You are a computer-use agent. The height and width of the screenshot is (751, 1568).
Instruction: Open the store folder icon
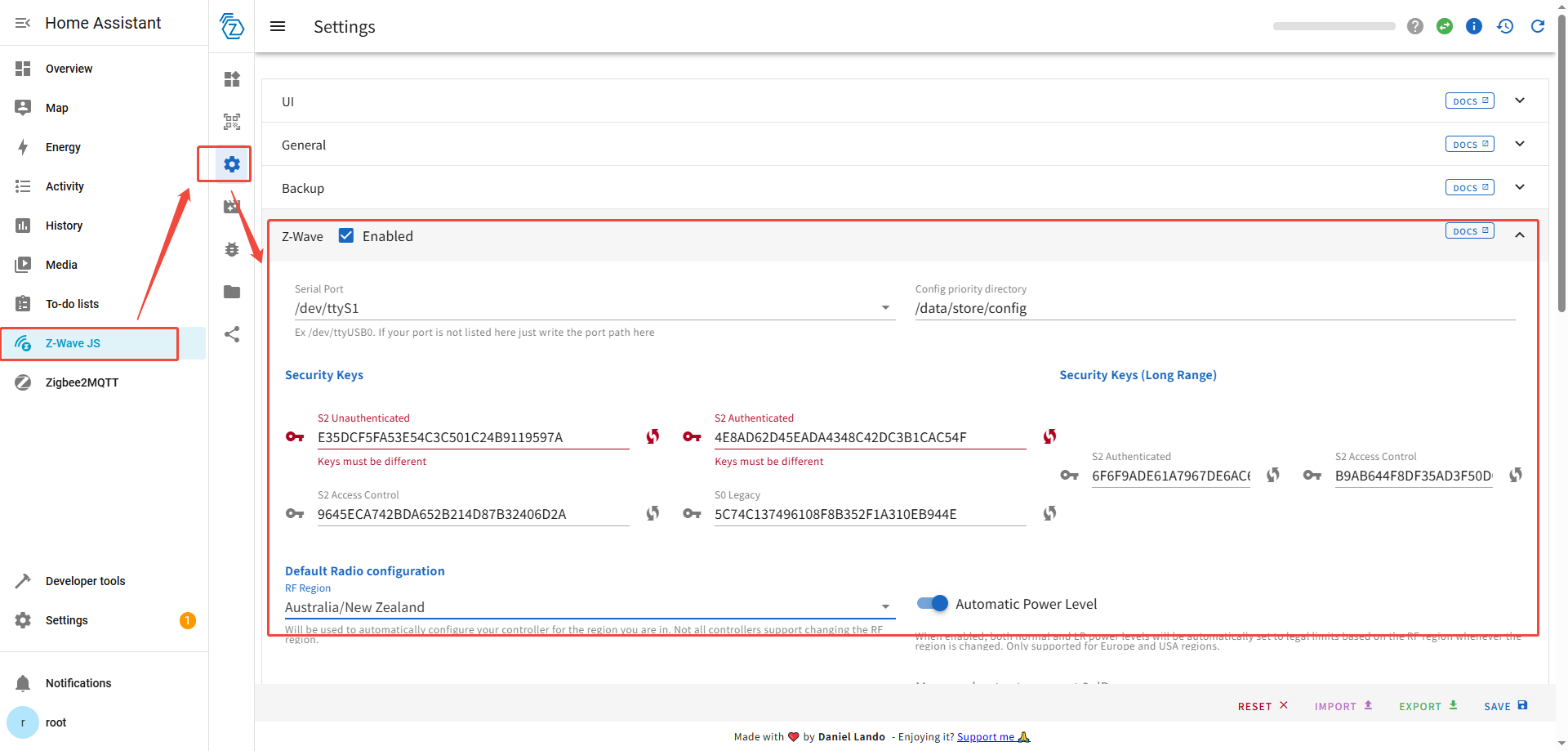point(232,292)
